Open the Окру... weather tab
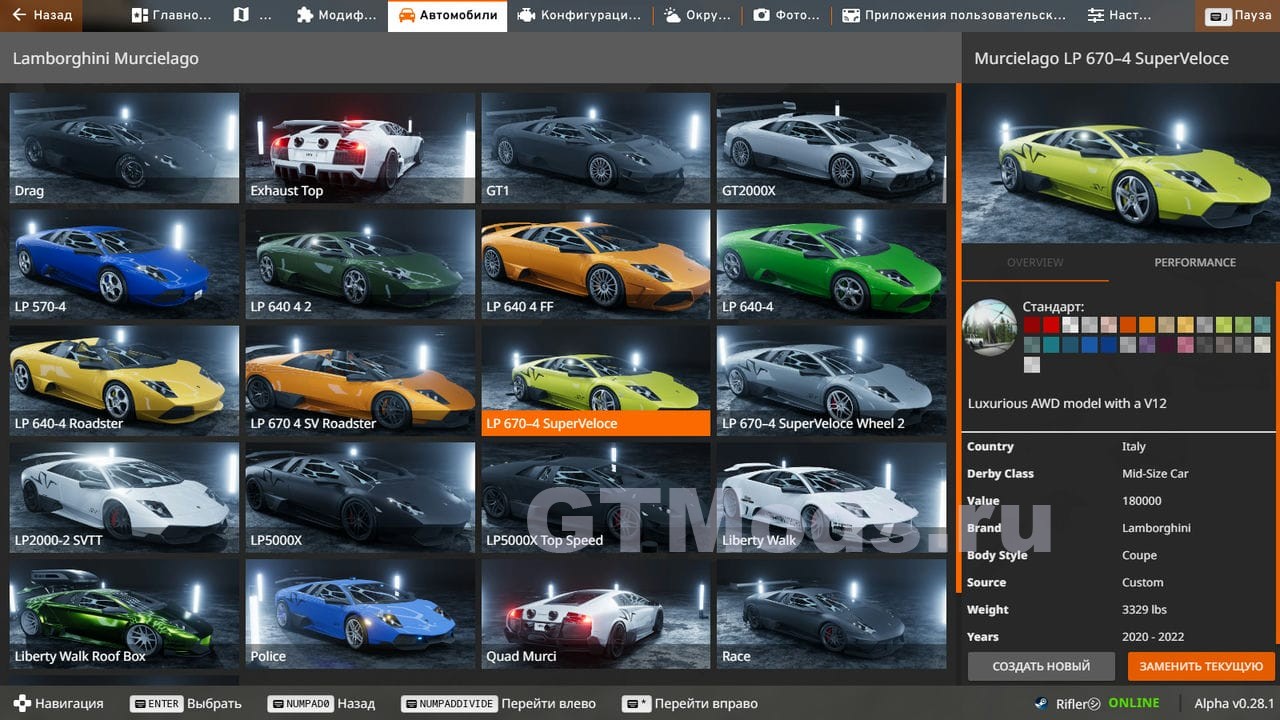Screen dimensions: 1280x720 coord(696,15)
